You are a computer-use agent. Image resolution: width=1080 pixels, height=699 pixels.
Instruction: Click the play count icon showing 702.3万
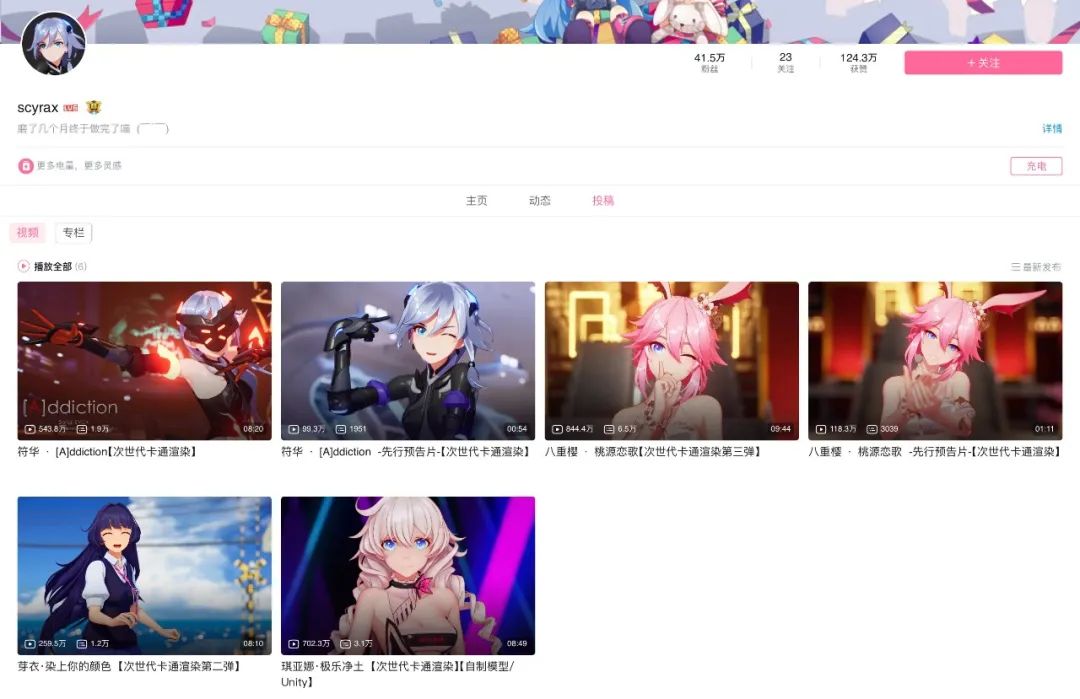(x=293, y=644)
